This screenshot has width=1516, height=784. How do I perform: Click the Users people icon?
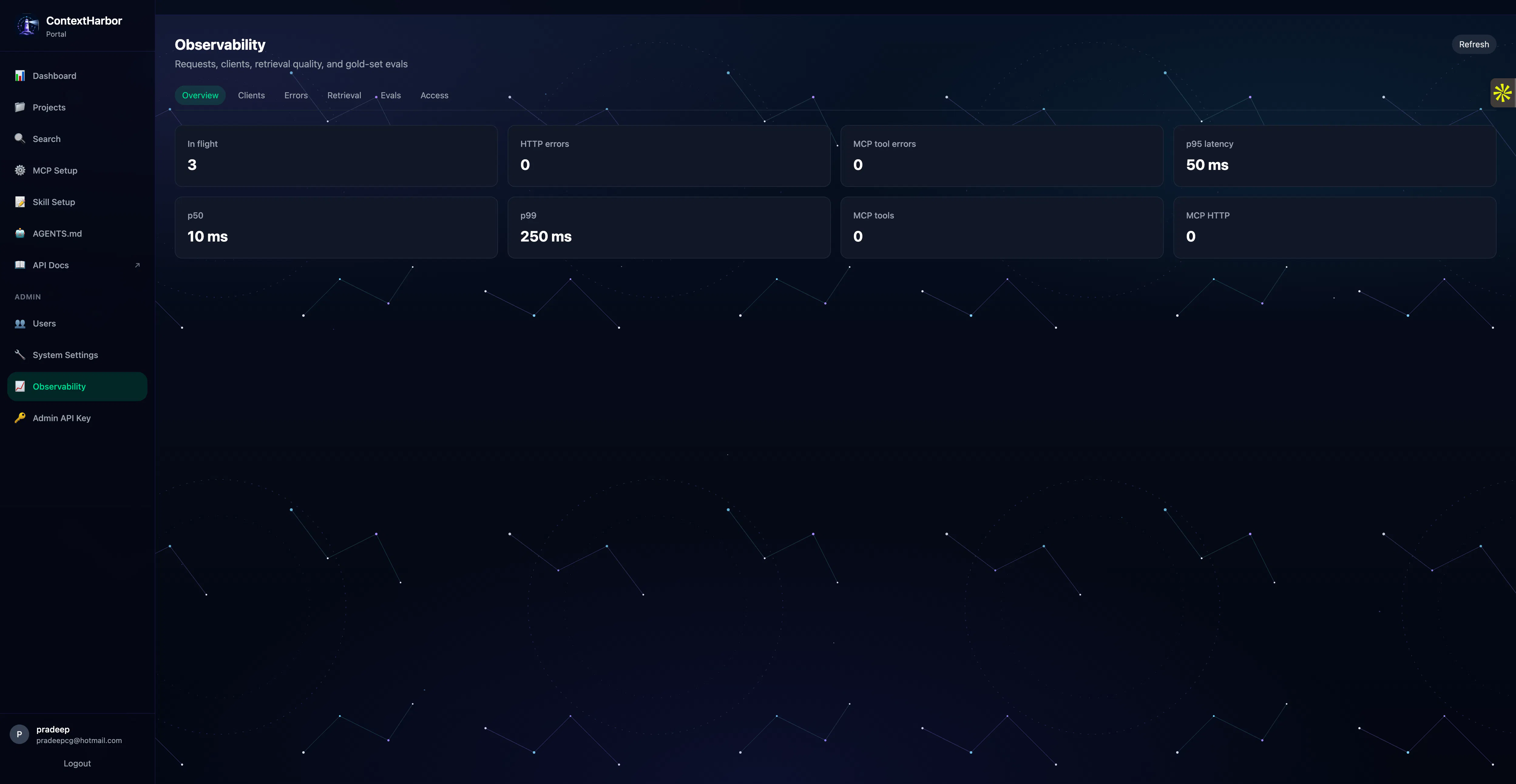click(20, 323)
